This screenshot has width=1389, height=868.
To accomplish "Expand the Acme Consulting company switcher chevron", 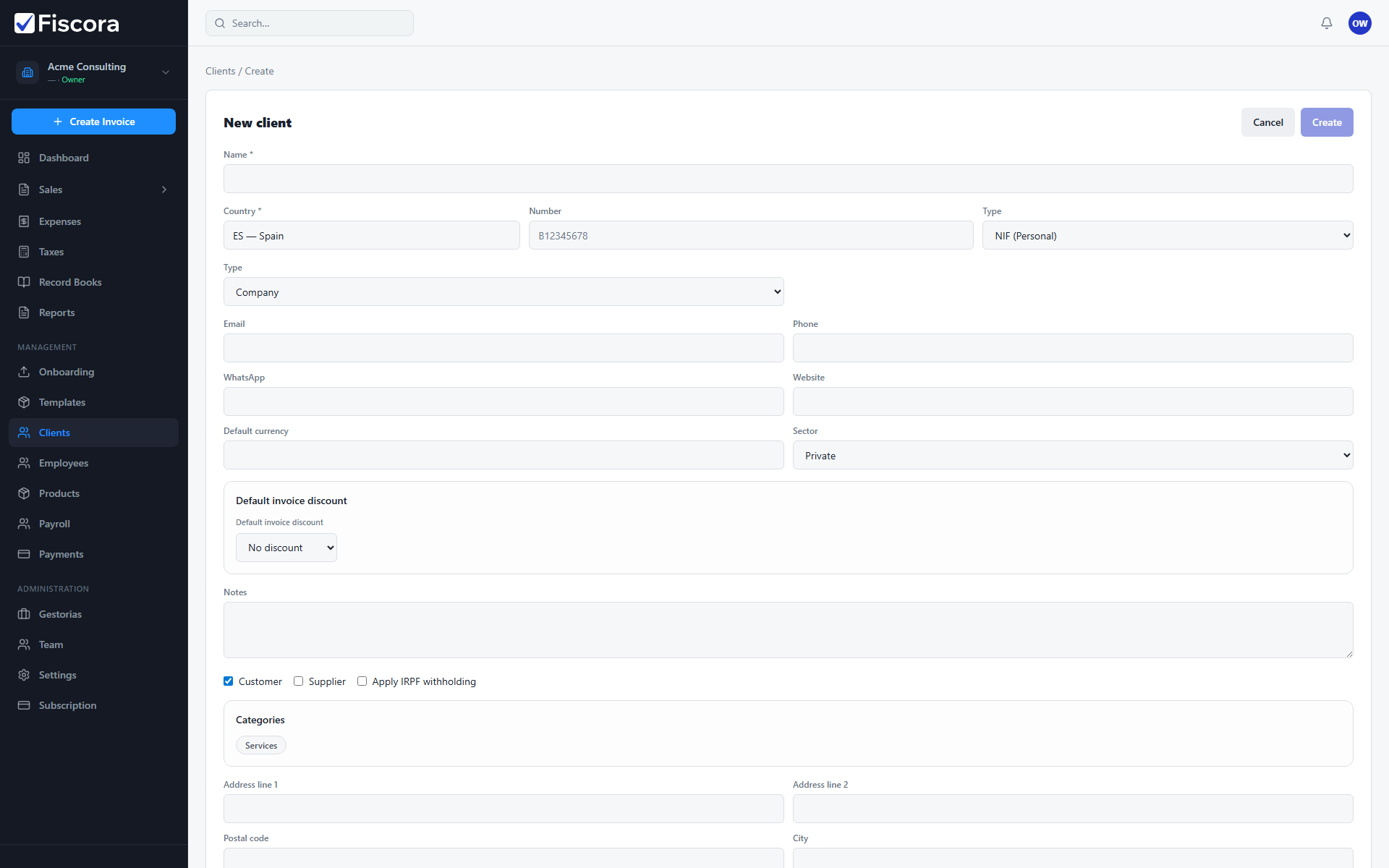I will (166, 72).
